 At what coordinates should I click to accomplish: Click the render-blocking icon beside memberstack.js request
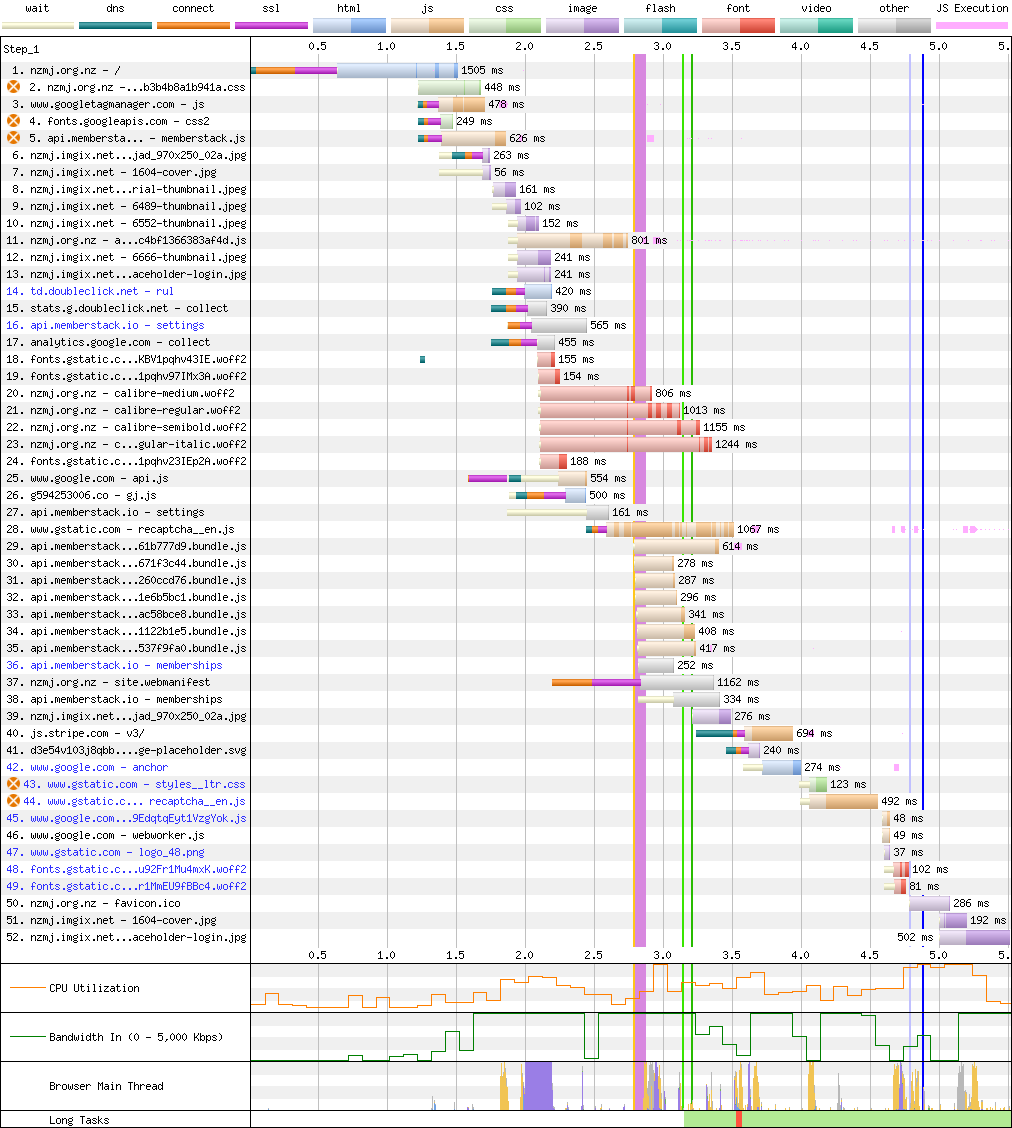pyautogui.click(x=13, y=138)
